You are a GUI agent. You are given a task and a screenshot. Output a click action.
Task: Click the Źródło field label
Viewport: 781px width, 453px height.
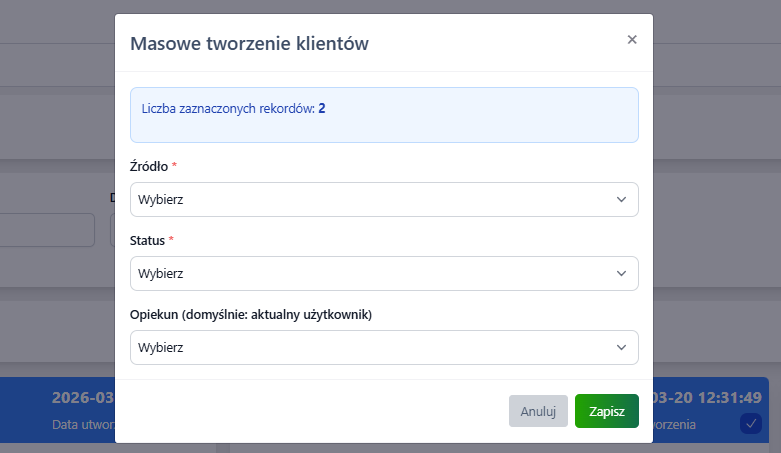click(149, 166)
